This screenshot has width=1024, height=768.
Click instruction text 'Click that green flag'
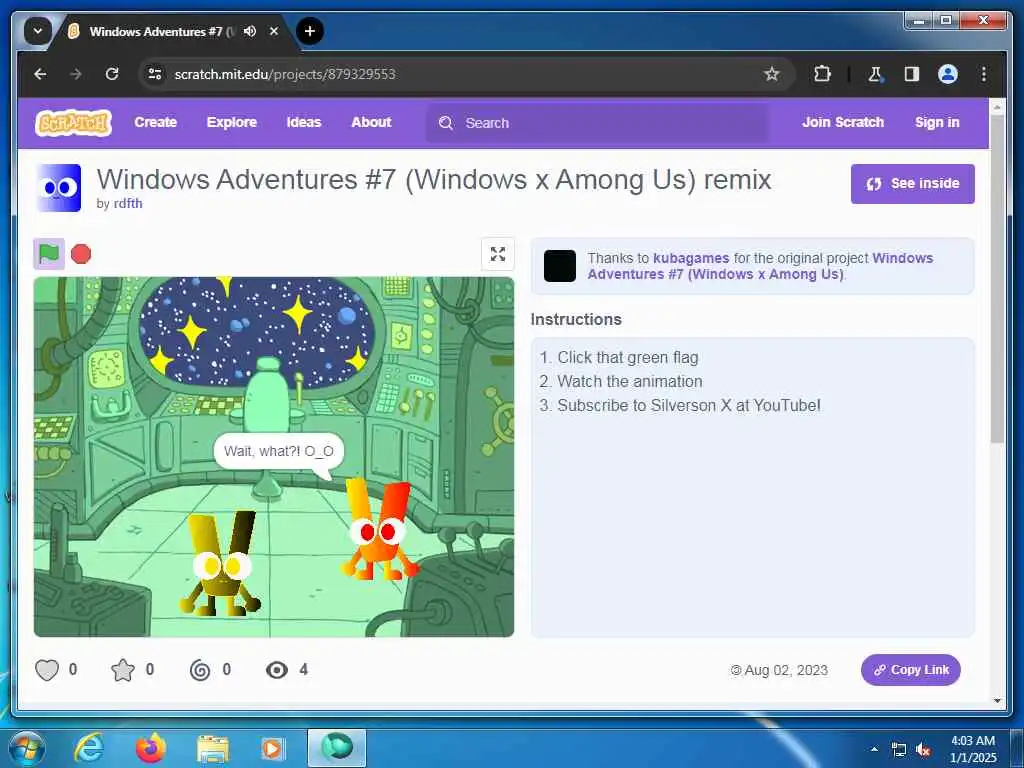[x=628, y=358]
